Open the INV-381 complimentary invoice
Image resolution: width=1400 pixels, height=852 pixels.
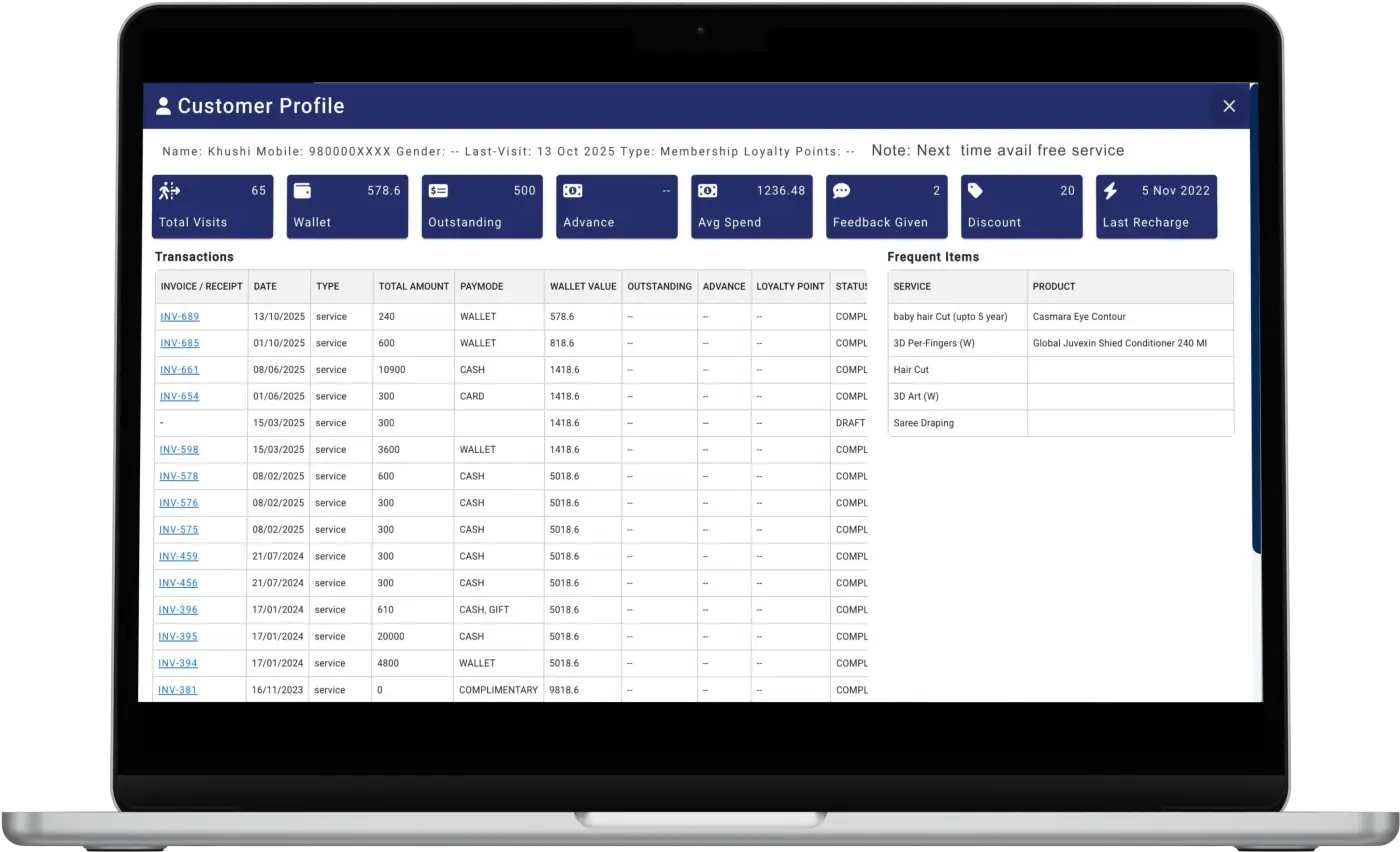click(178, 690)
